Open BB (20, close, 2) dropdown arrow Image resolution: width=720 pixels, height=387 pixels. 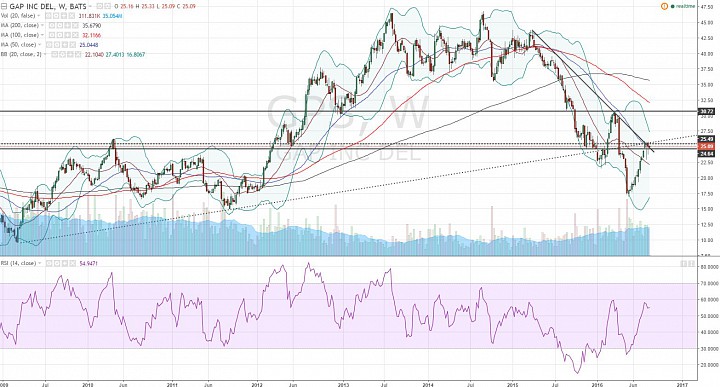point(45,54)
